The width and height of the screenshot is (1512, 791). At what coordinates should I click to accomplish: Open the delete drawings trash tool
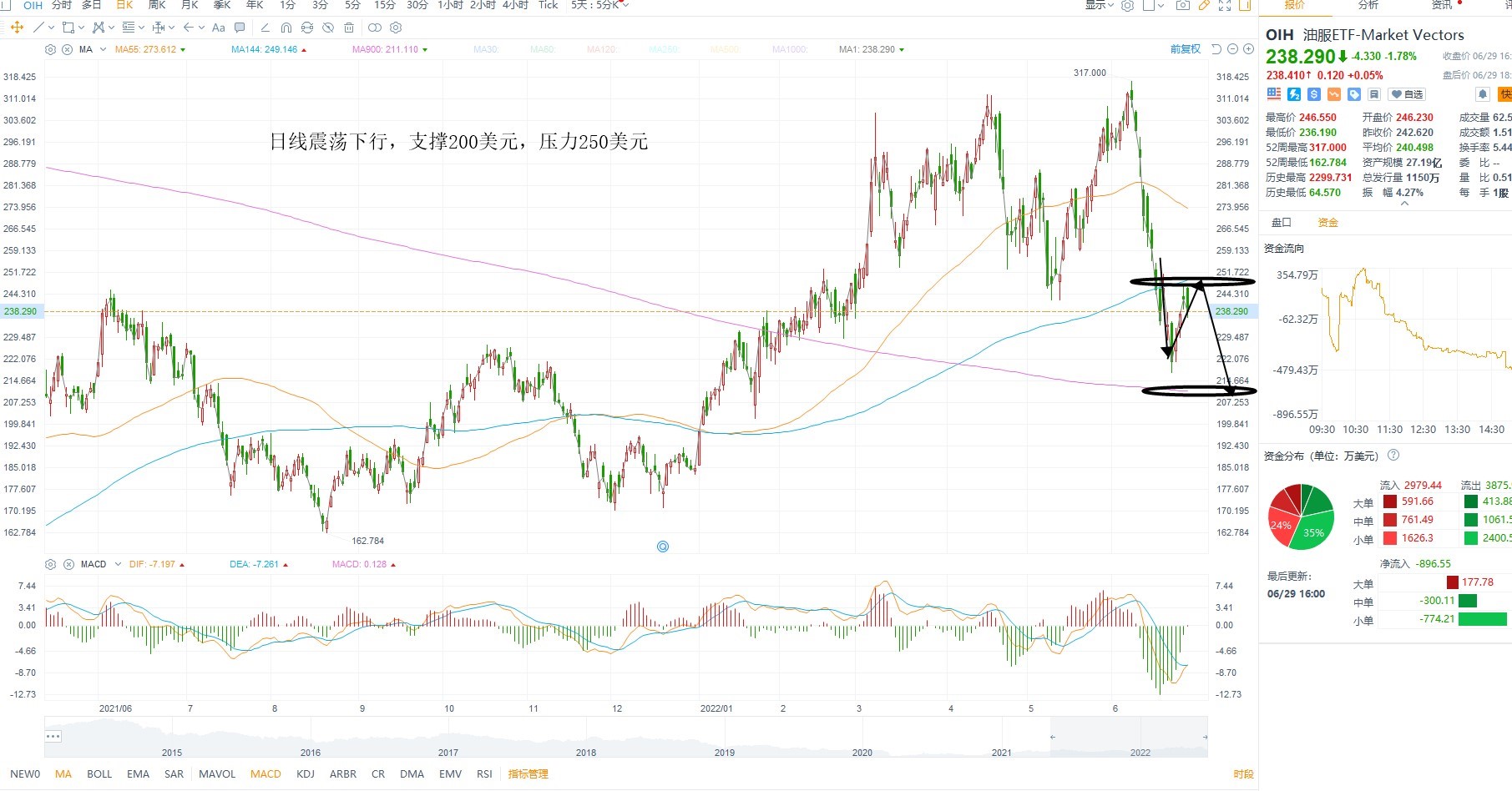(x=349, y=28)
